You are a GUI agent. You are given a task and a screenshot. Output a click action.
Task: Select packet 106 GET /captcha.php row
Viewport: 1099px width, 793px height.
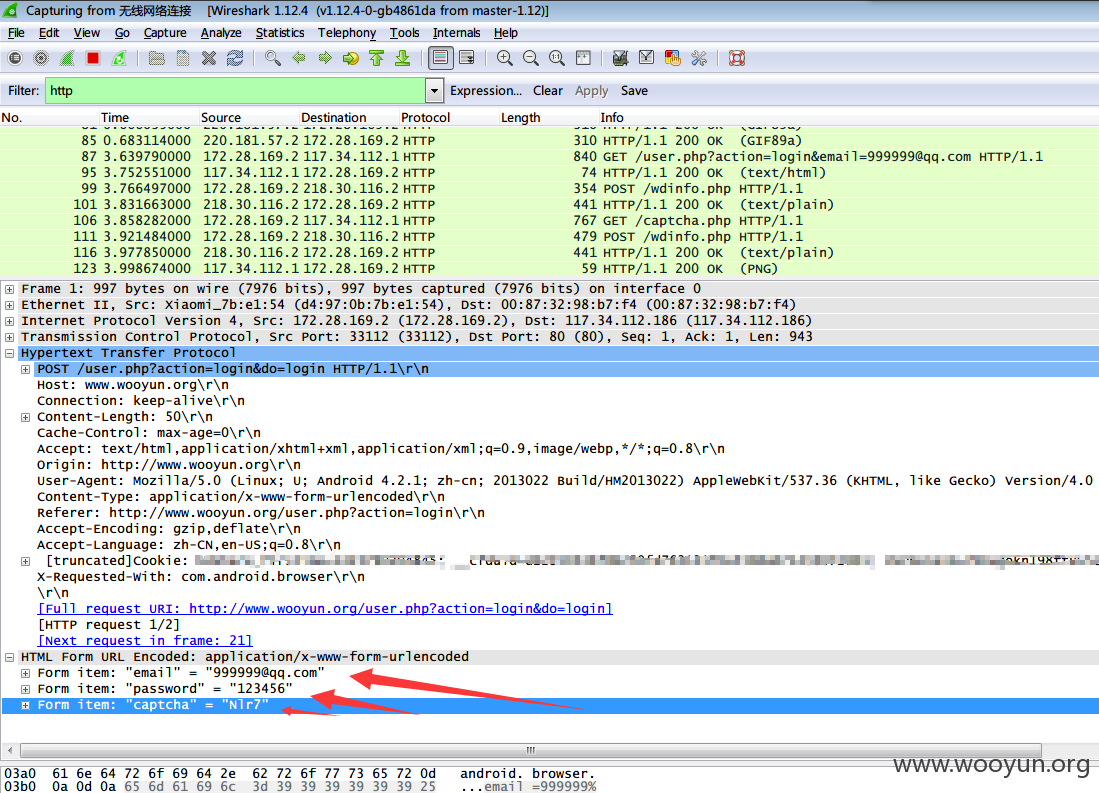550,220
